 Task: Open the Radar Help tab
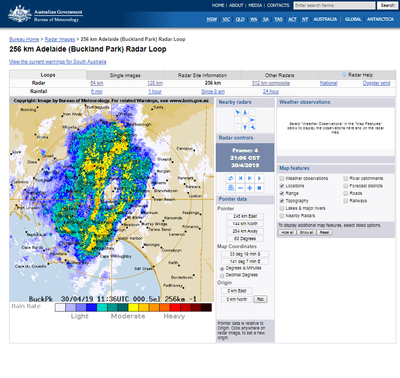(x=357, y=75)
